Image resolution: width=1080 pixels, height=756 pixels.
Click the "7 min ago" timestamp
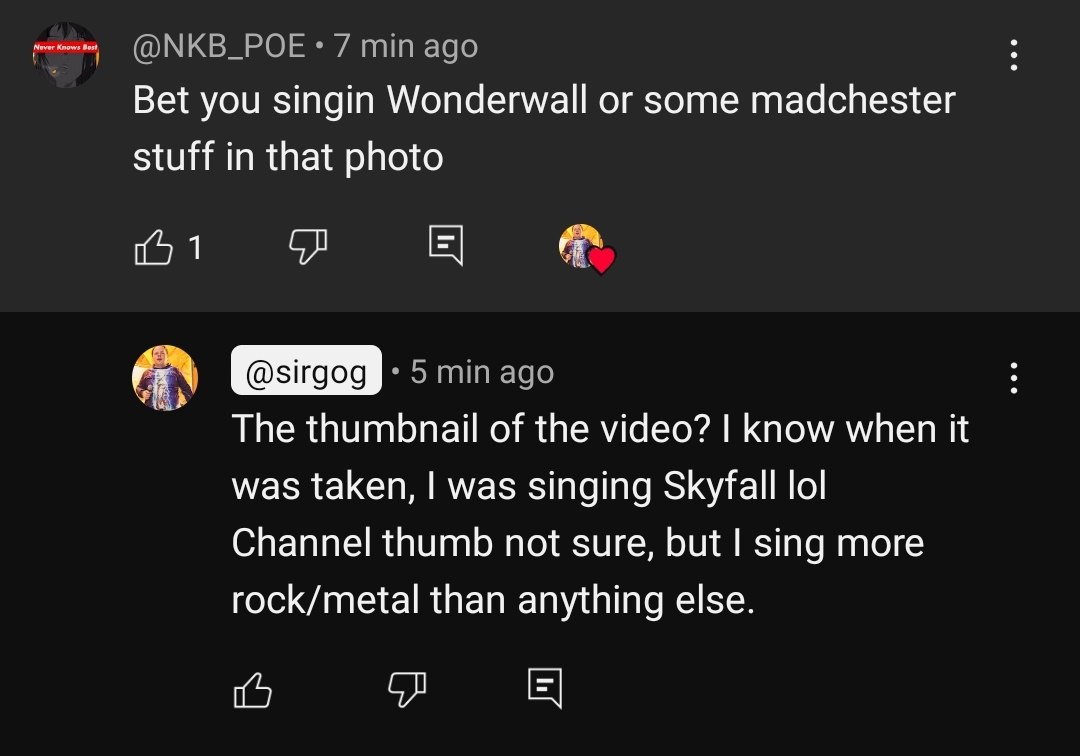coord(405,46)
